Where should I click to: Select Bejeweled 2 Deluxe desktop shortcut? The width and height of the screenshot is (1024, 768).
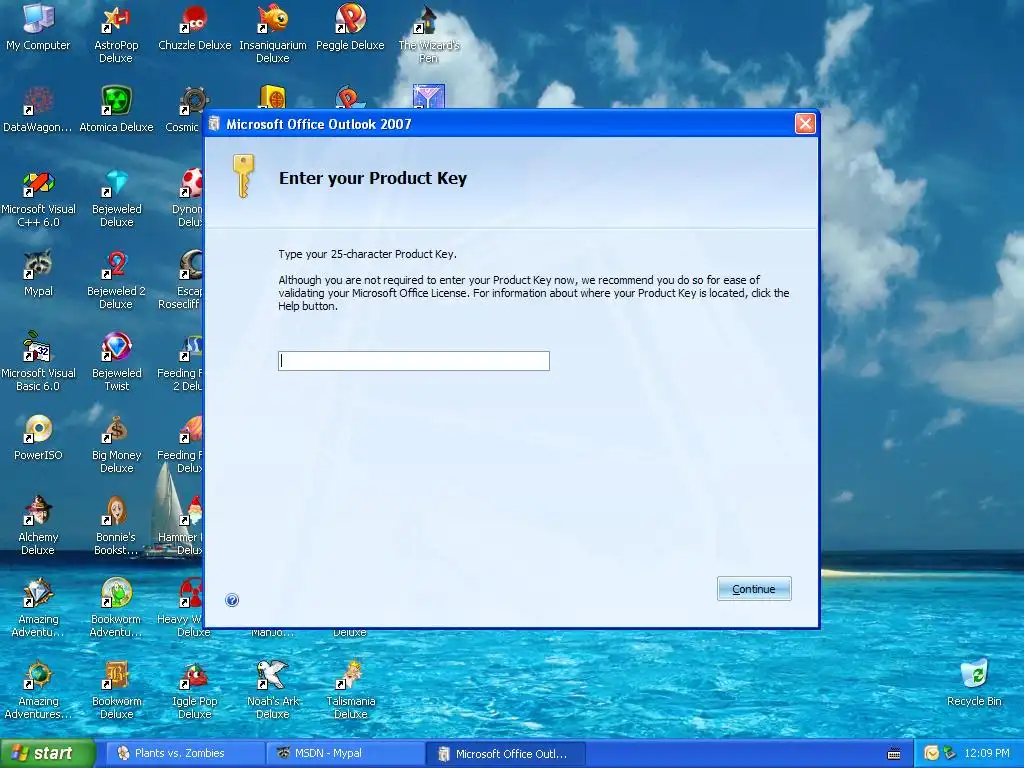116,280
